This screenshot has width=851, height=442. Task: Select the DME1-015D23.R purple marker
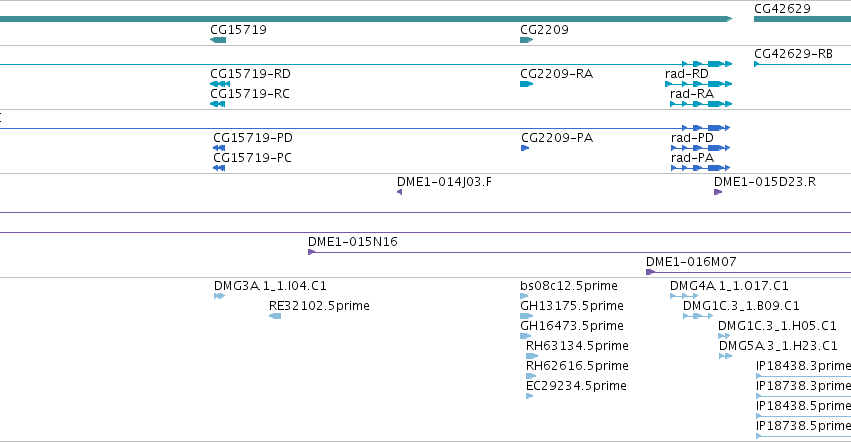[x=718, y=192]
